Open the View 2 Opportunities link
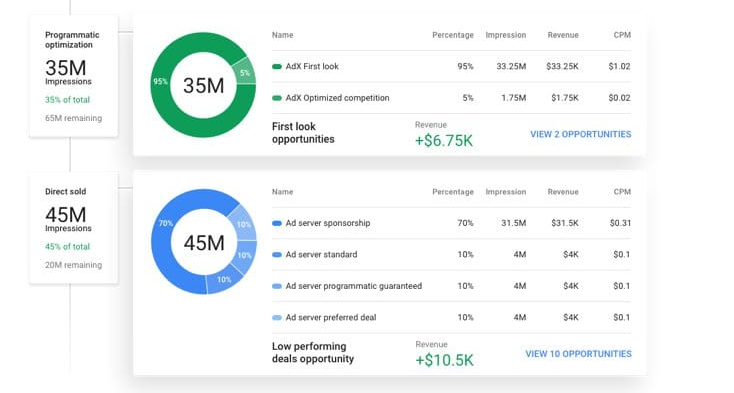The width and height of the screenshot is (734, 393). point(580,134)
